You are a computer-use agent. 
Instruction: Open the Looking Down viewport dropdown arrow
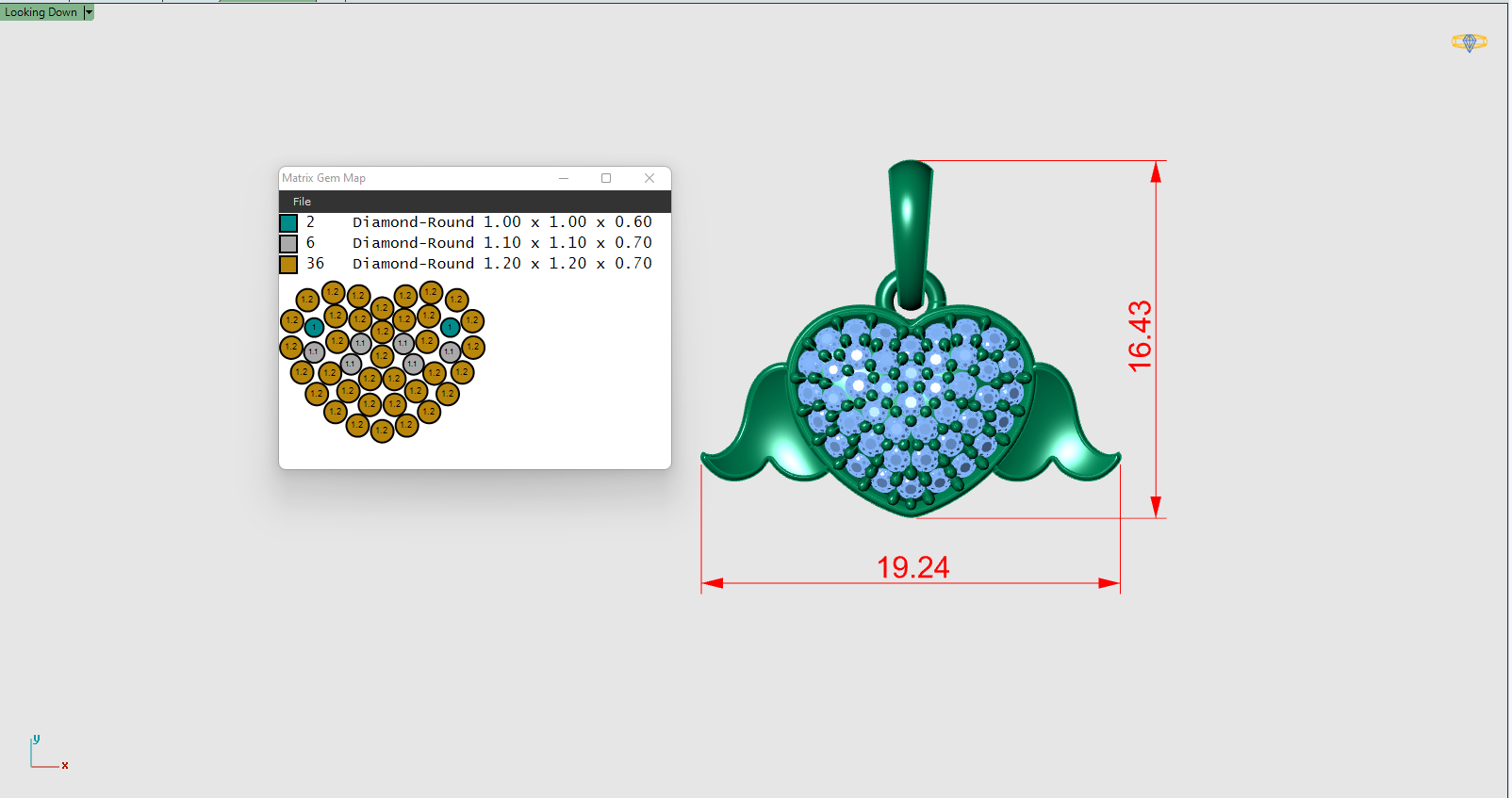click(89, 12)
